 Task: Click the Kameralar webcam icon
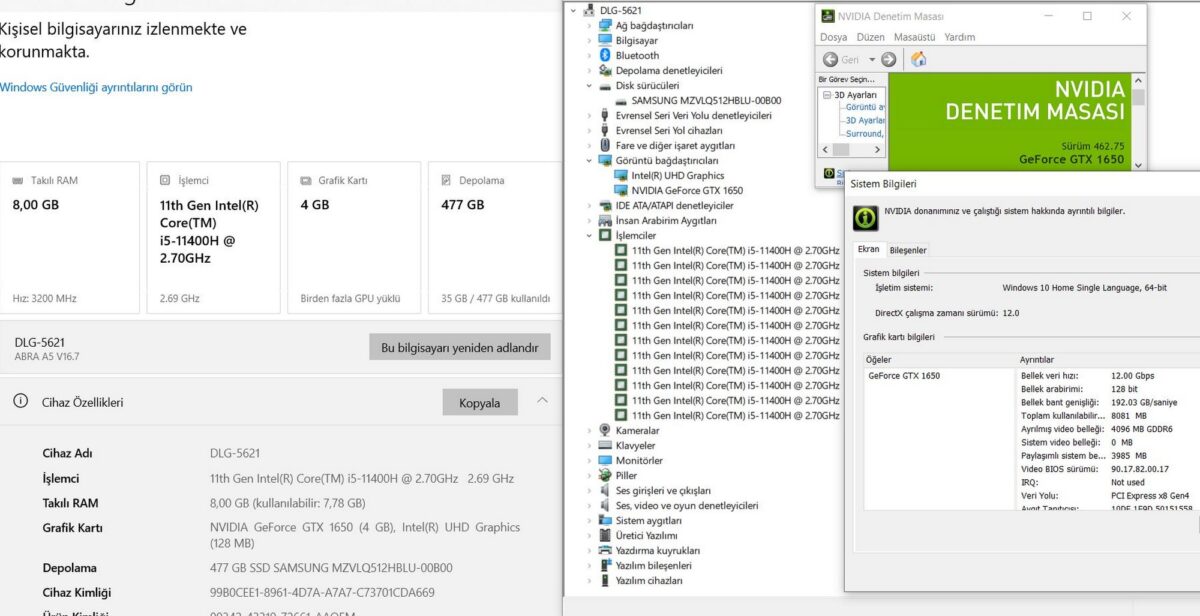tap(605, 430)
